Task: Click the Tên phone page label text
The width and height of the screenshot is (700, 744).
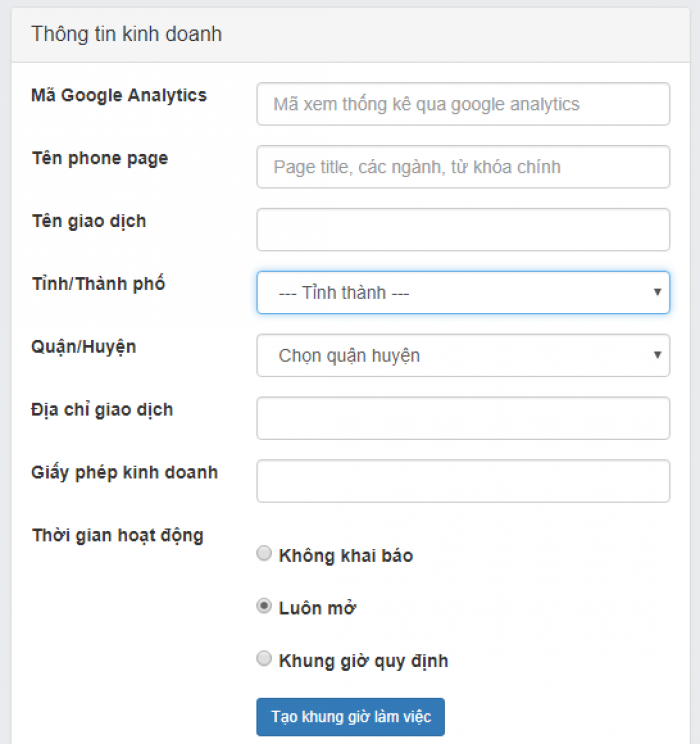Action: pyautogui.click(x=100, y=158)
